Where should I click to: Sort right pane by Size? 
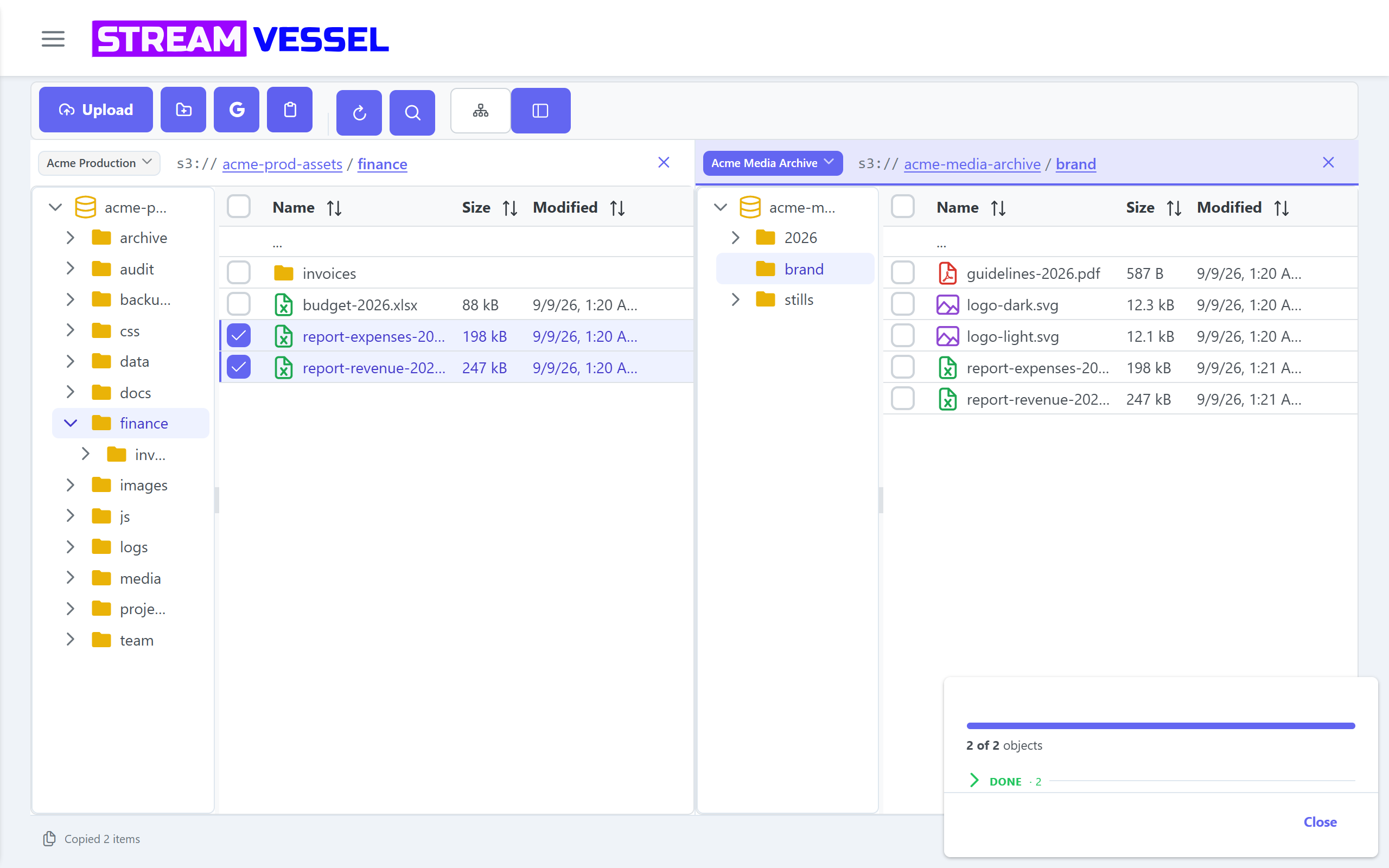[1174, 208]
